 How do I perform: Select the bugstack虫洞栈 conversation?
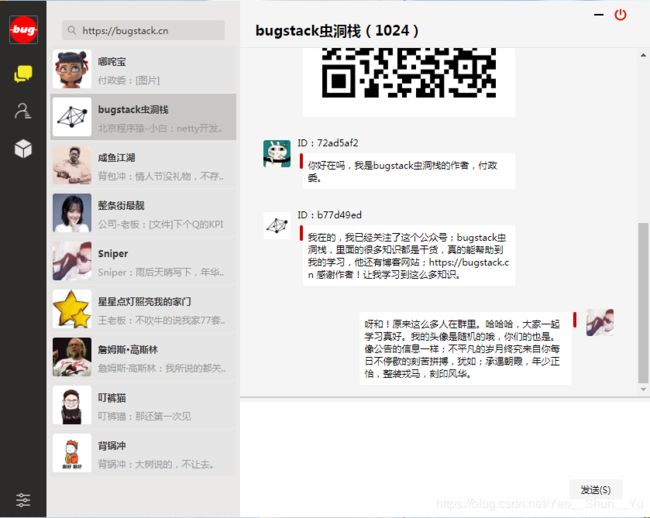click(x=143, y=117)
